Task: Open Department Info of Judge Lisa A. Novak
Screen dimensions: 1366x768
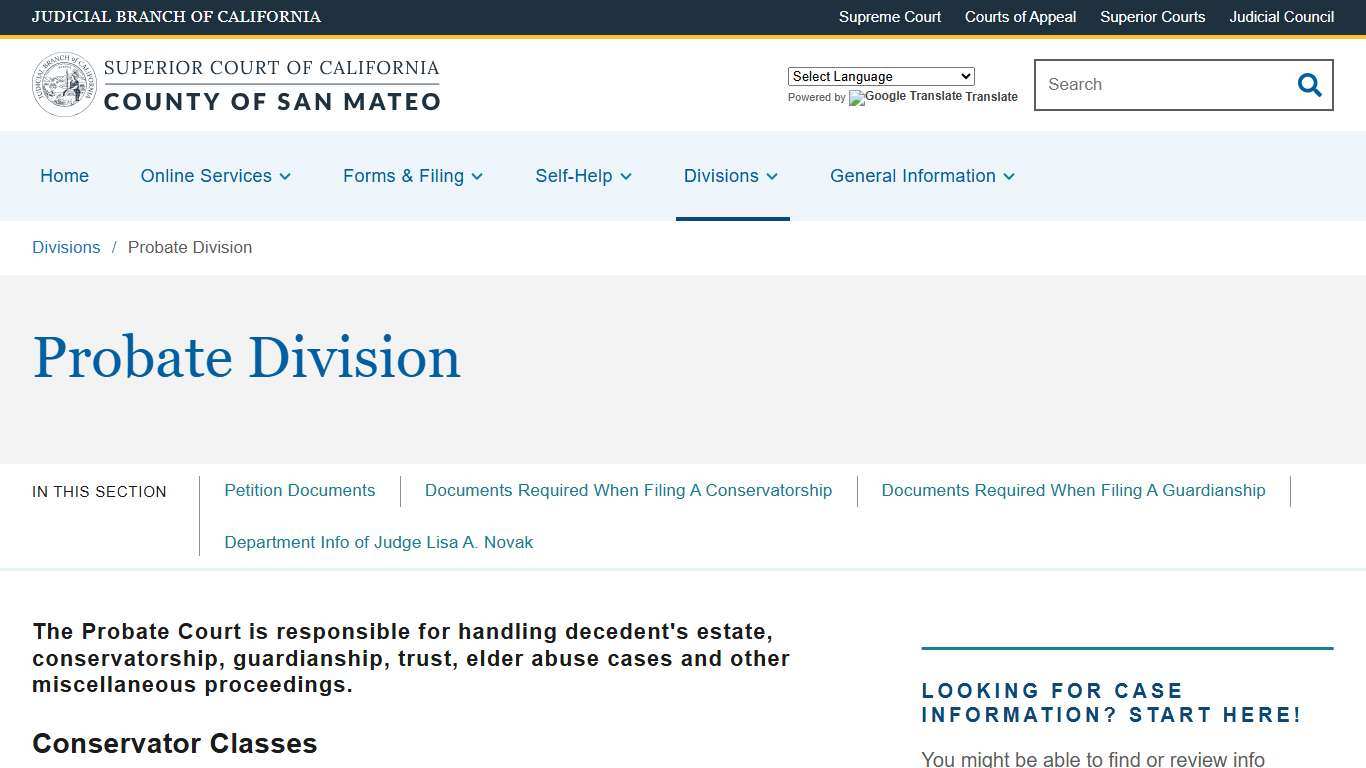Action: tap(378, 542)
